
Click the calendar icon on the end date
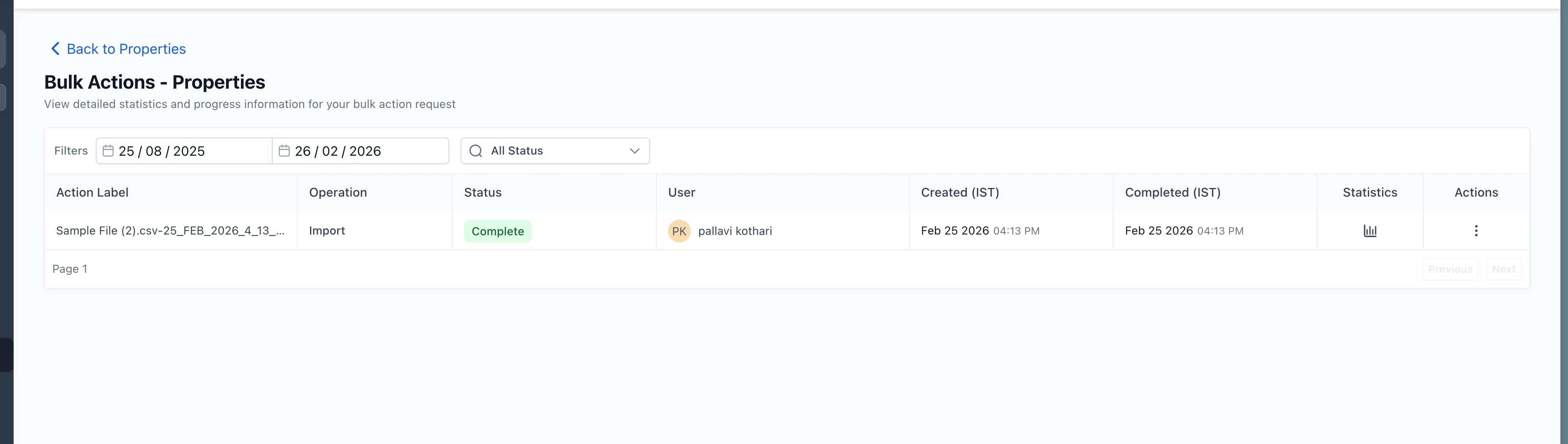pos(284,150)
